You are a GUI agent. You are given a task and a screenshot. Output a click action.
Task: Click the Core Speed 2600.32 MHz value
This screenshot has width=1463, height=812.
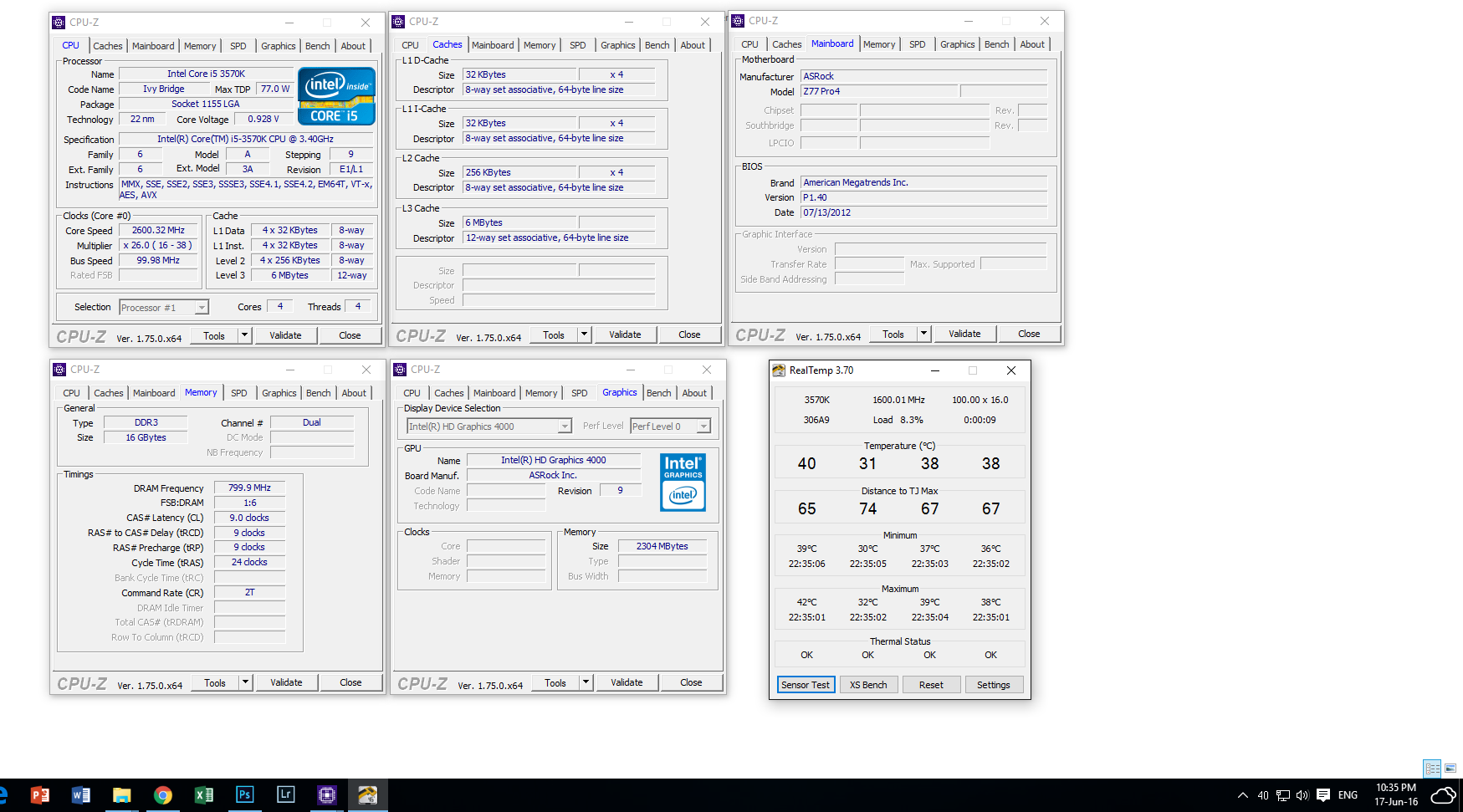pos(158,230)
